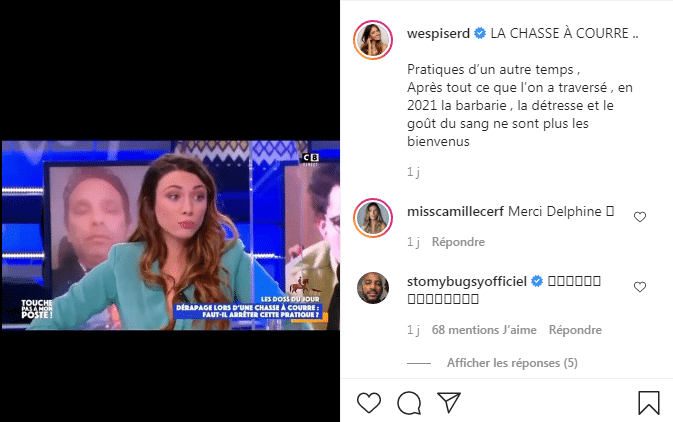Open the misscamillecerf username link
The width and height of the screenshot is (673, 422).
[455, 211]
